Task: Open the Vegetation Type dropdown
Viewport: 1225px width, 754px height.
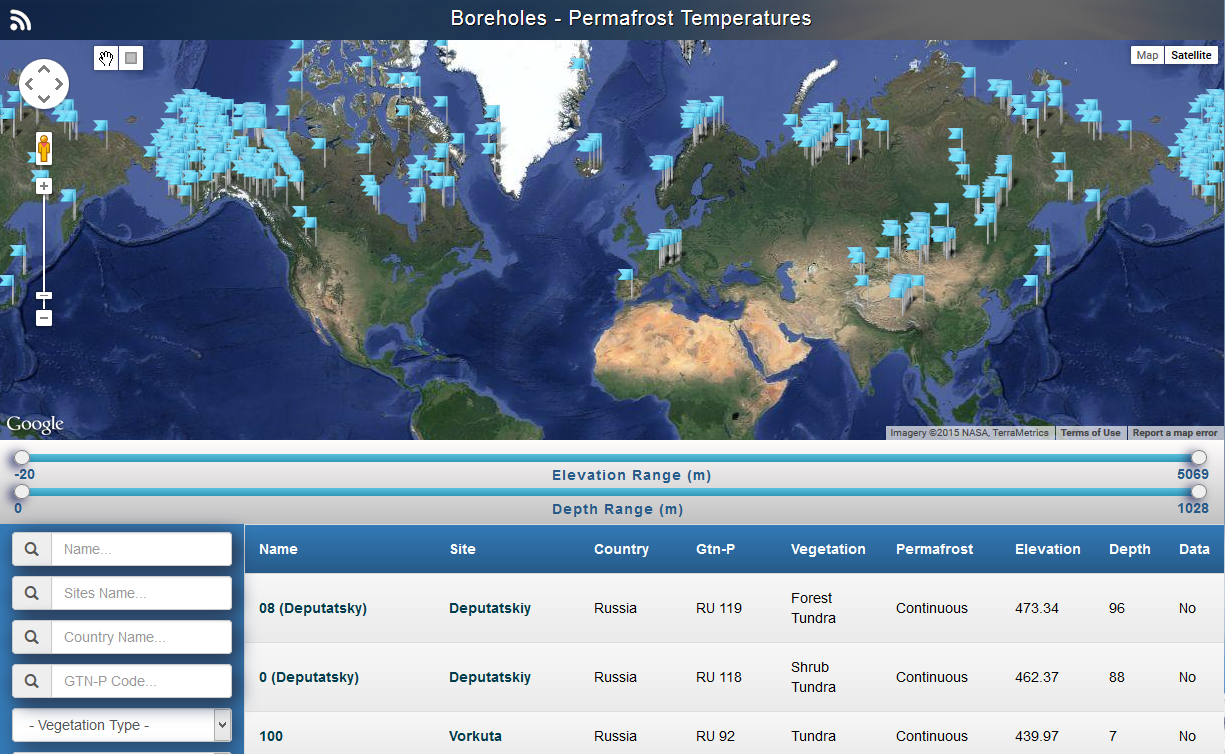Action: click(x=122, y=725)
